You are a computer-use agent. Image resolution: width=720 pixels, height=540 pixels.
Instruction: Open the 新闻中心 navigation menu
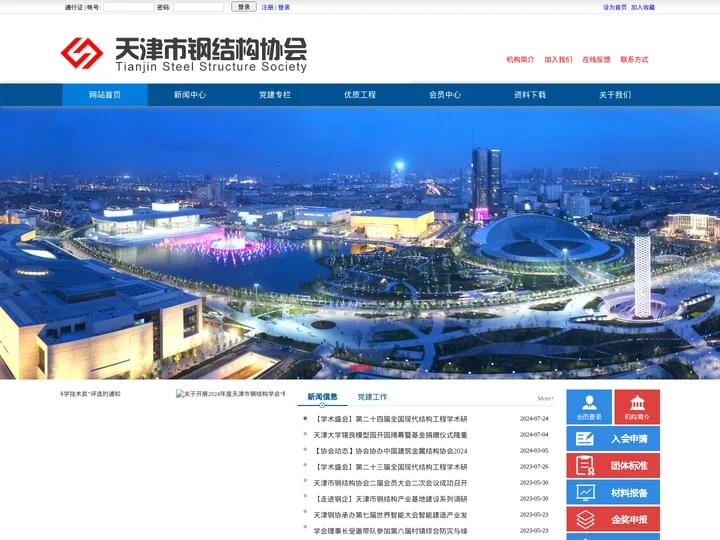click(190, 95)
